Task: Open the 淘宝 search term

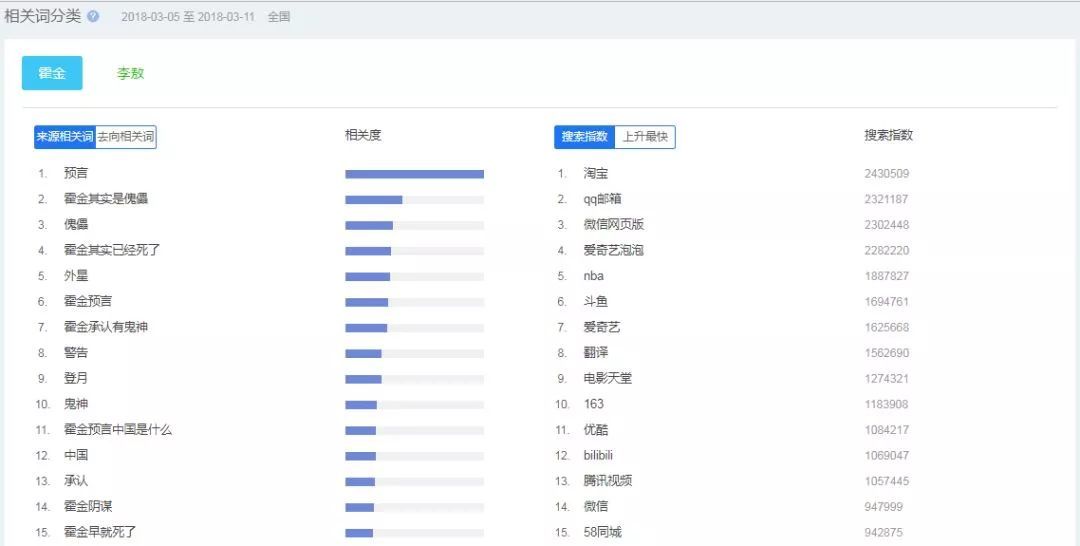Action: tap(596, 174)
